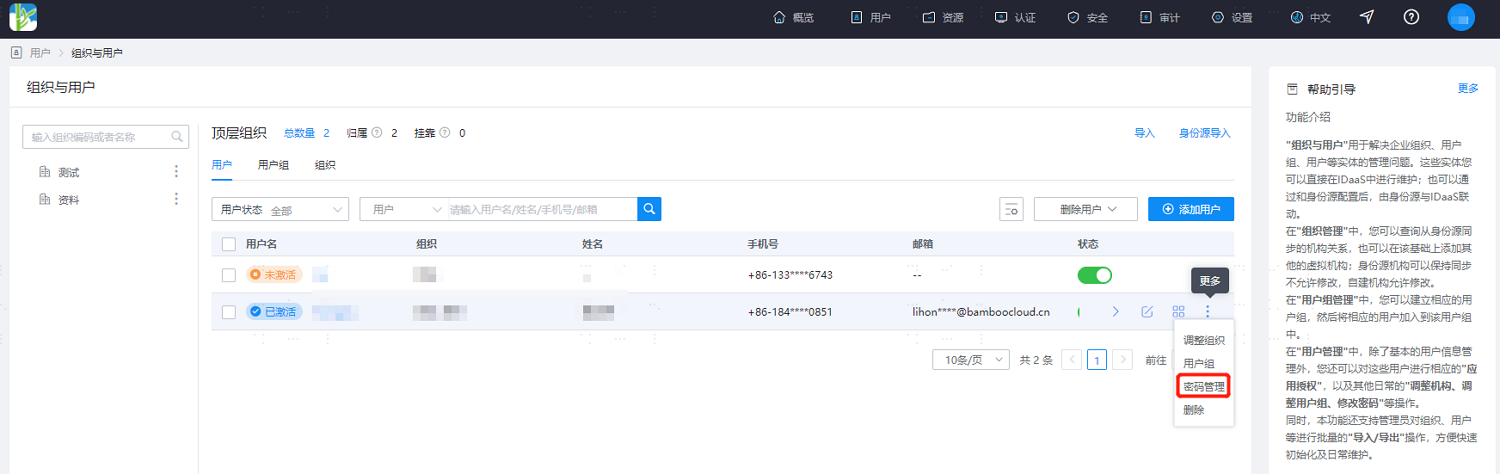Click the 已激活 status badge
This screenshot has width=1500, height=474.
point(274,312)
